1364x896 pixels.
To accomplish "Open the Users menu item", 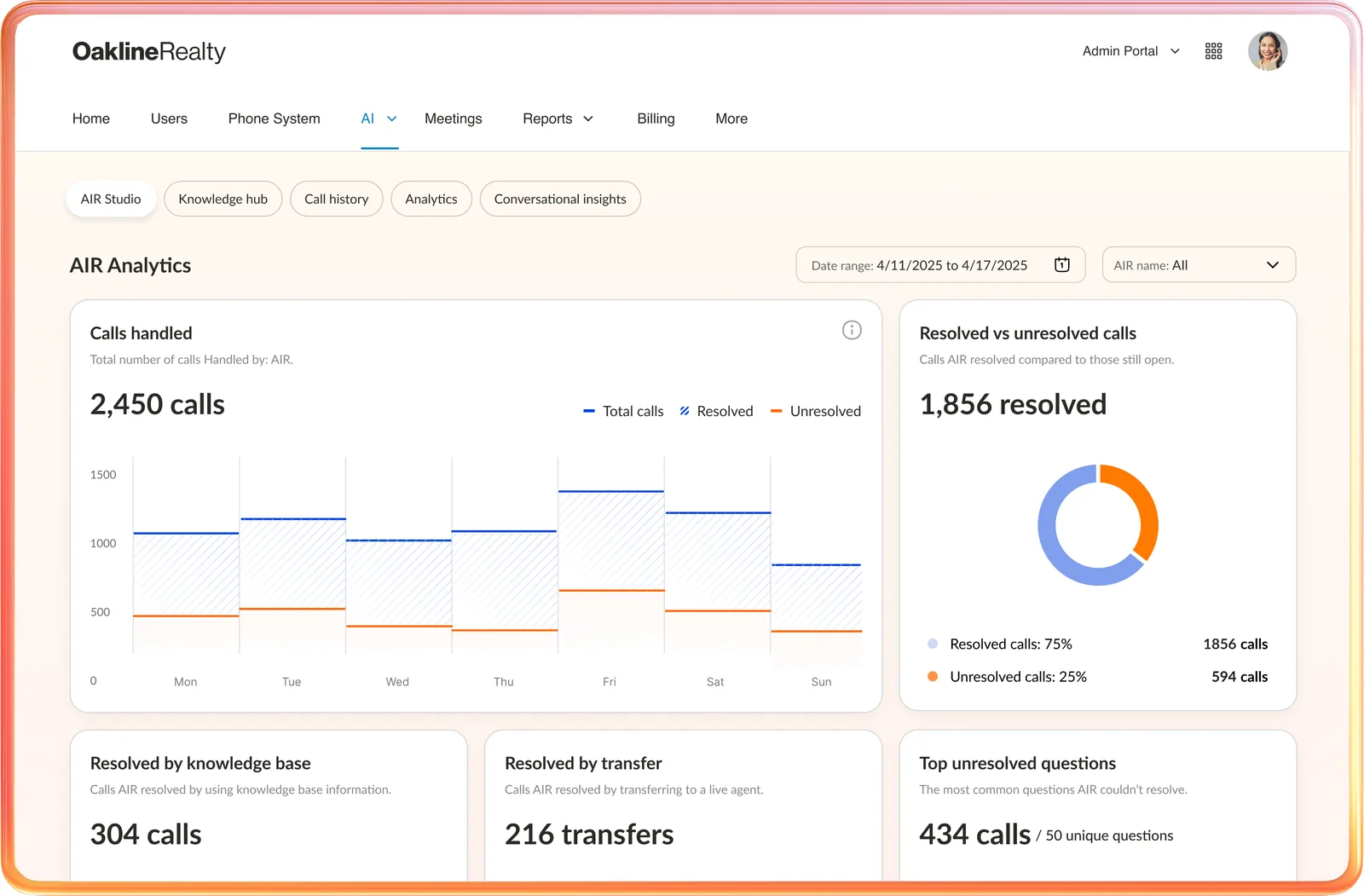I will point(169,119).
